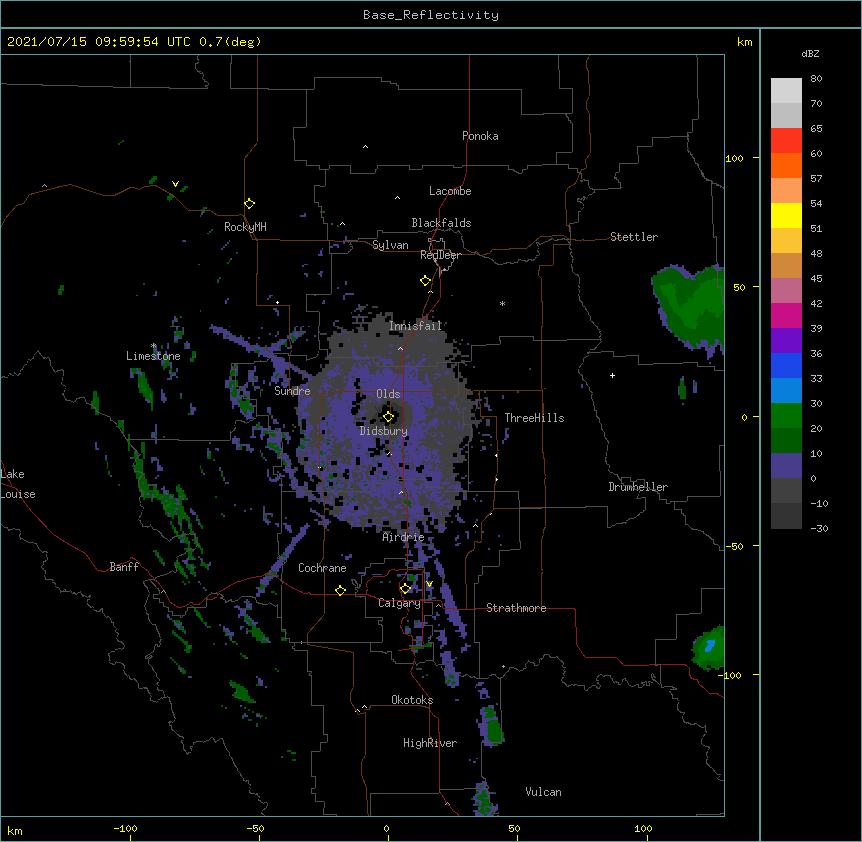This screenshot has width=862, height=842.
Task: Click the dBZ legend heading
Action: 810,53
